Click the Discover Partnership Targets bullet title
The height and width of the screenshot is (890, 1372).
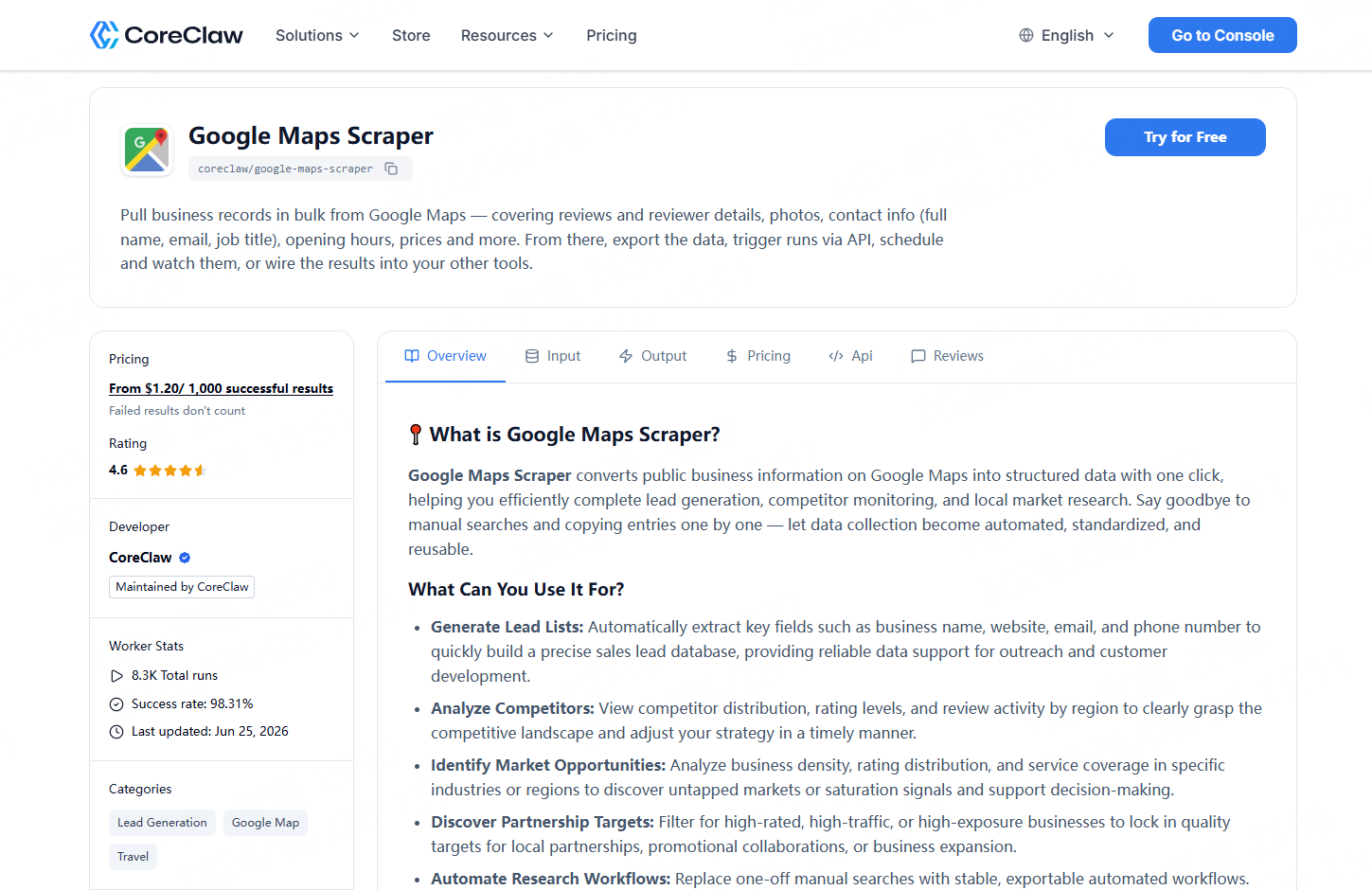543,822
